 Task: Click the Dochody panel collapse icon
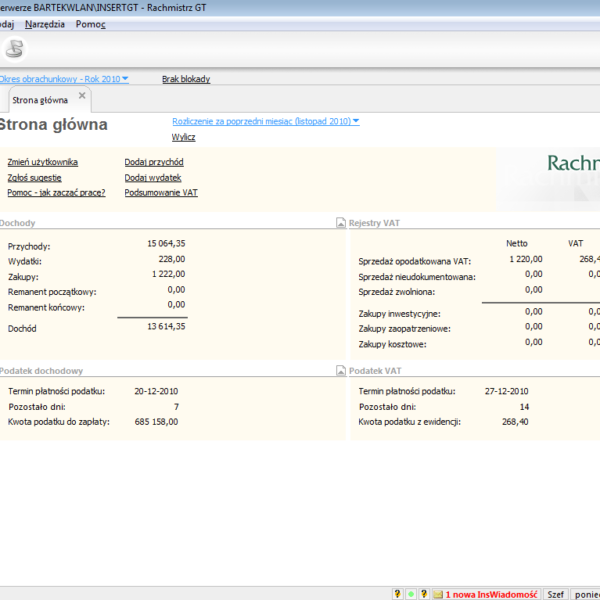pos(341,222)
